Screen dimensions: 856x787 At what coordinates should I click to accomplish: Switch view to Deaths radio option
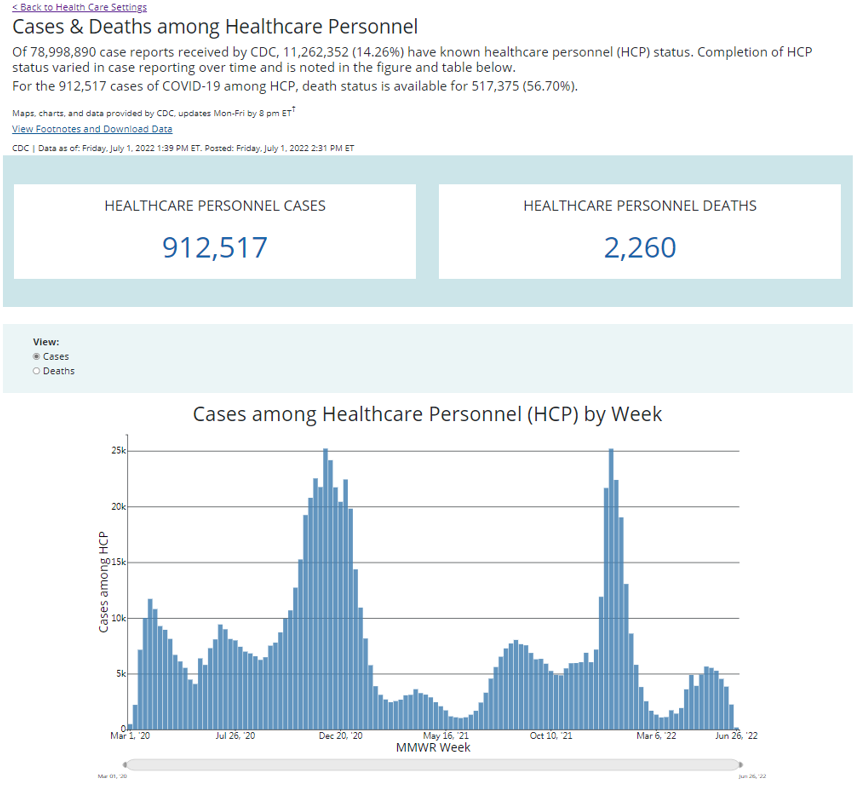pos(37,371)
